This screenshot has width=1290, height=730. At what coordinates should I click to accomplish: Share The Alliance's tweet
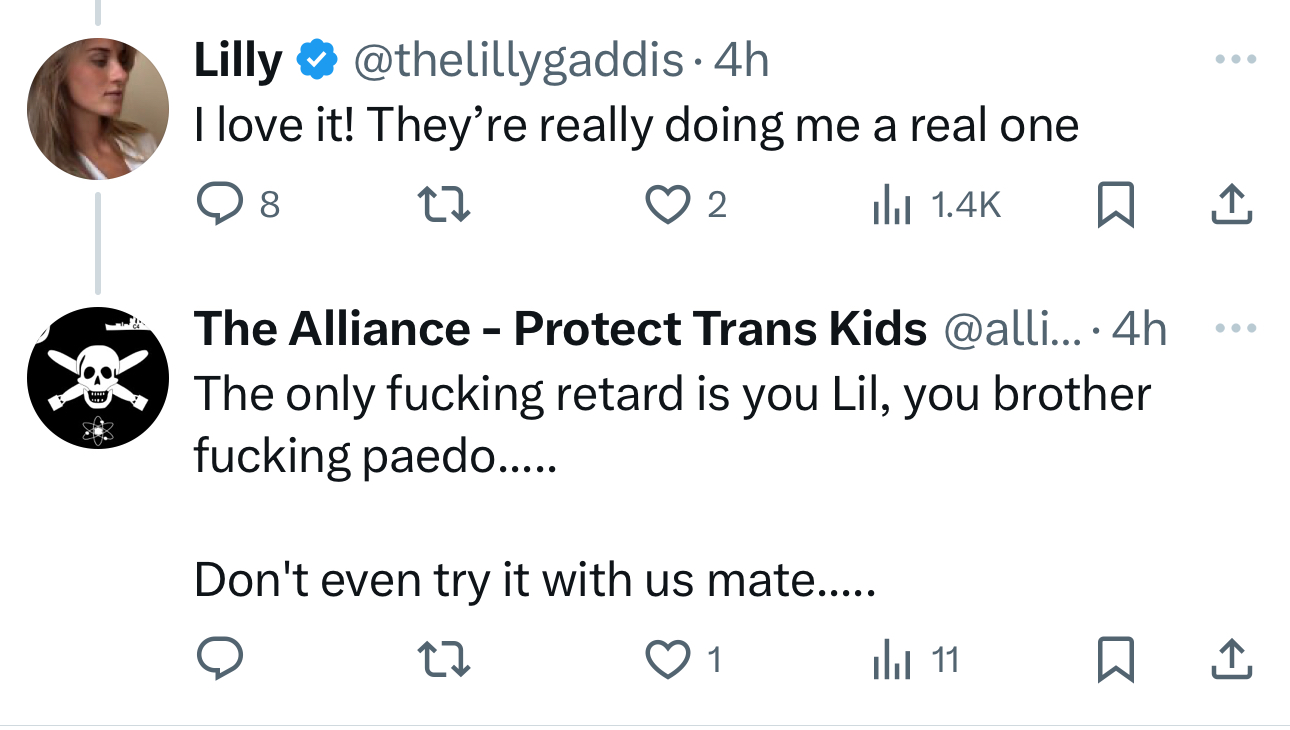point(1232,660)
